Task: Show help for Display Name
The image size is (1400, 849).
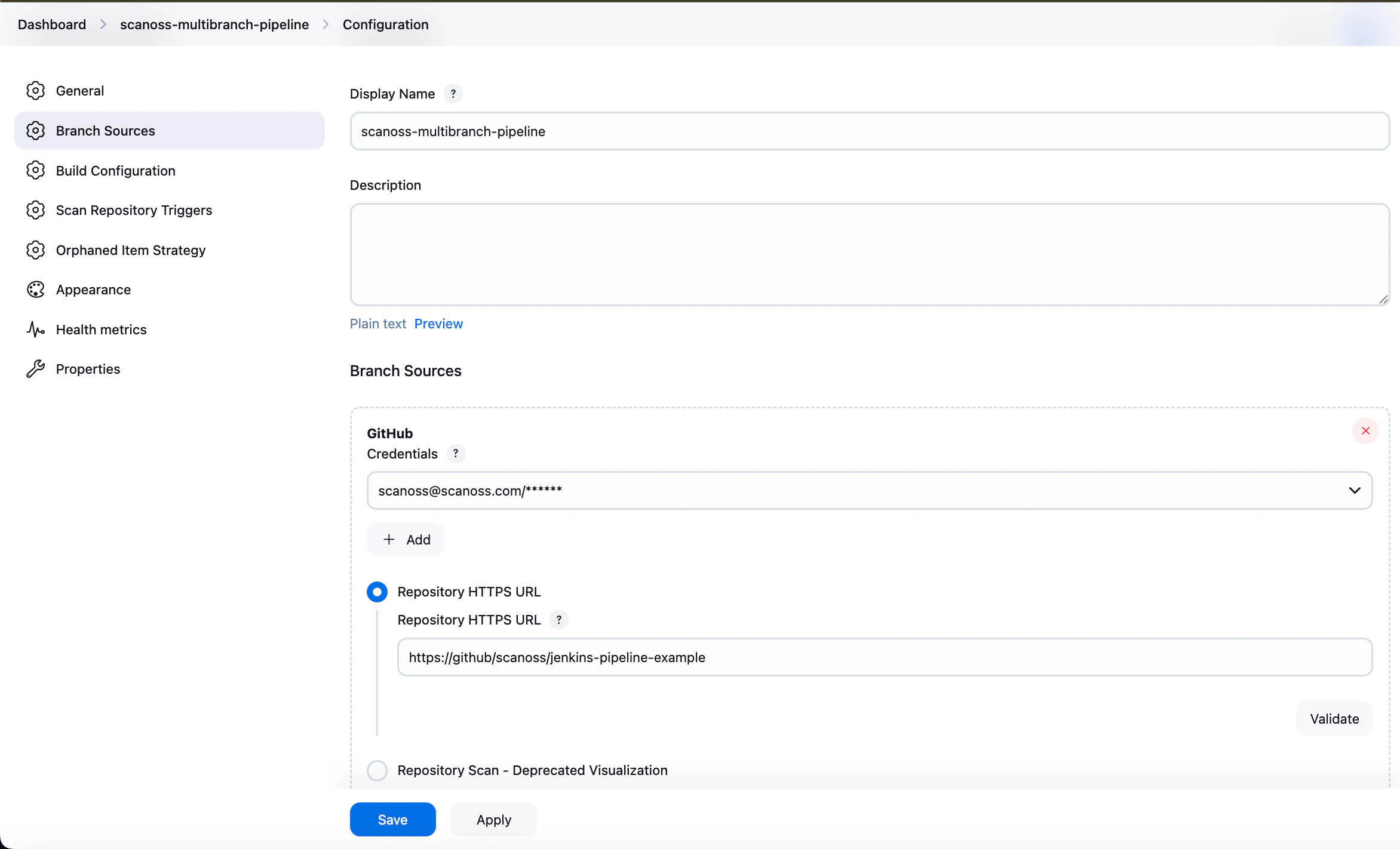Action: pyautogui.click(x=453, y=94)
